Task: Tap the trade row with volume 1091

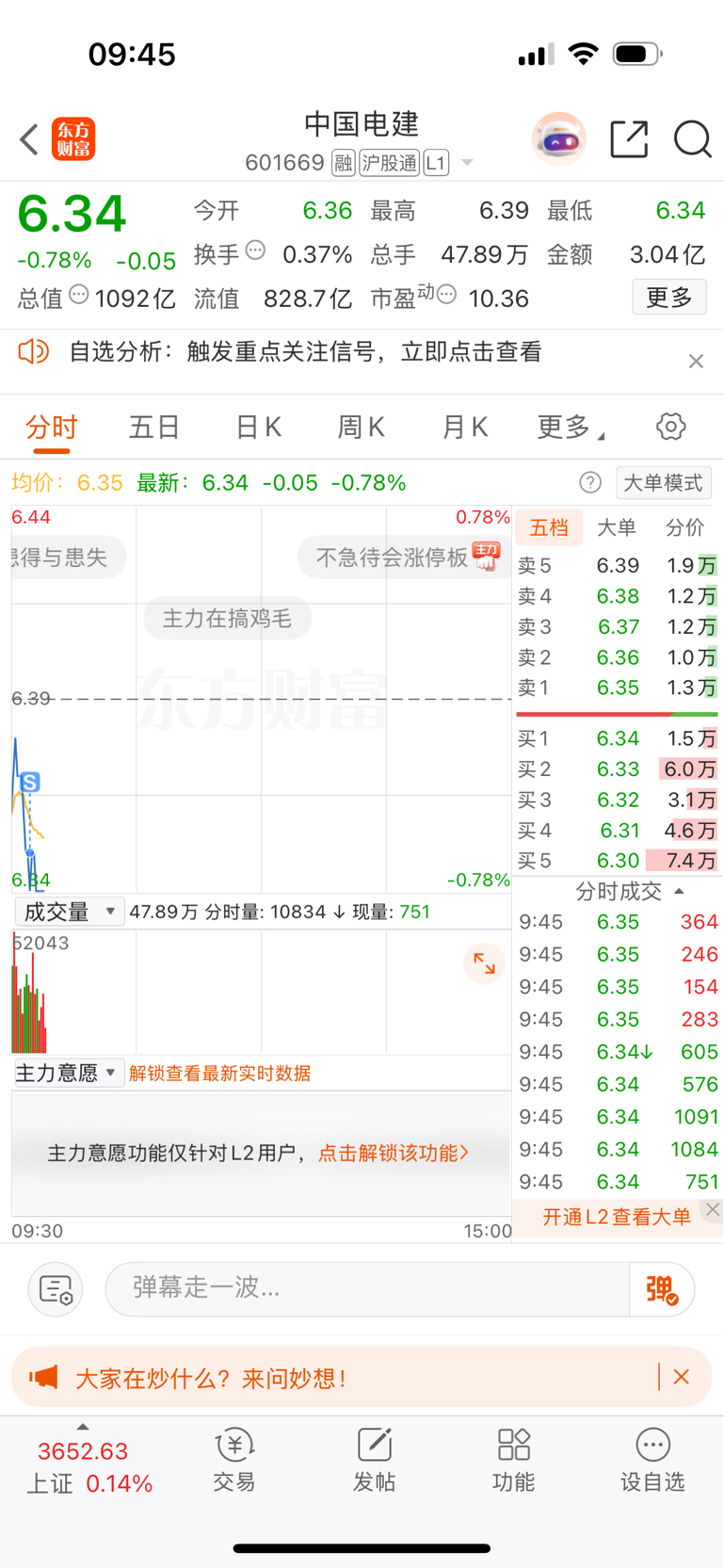Action: click(618, 1117)
